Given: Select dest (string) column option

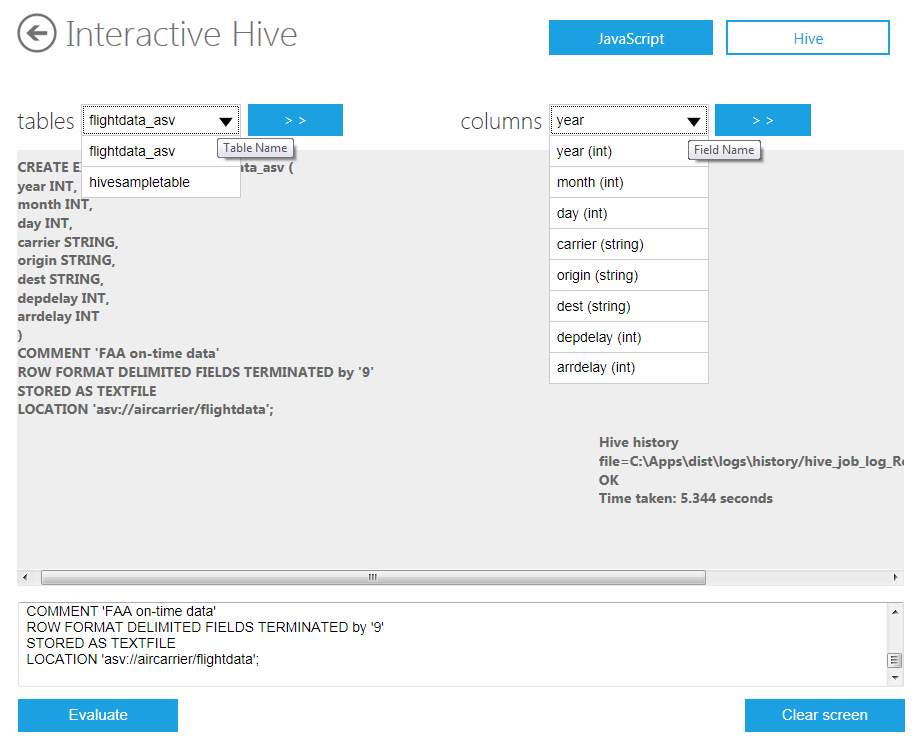Looking at the screenshot, I should click(x=628, y=307).
